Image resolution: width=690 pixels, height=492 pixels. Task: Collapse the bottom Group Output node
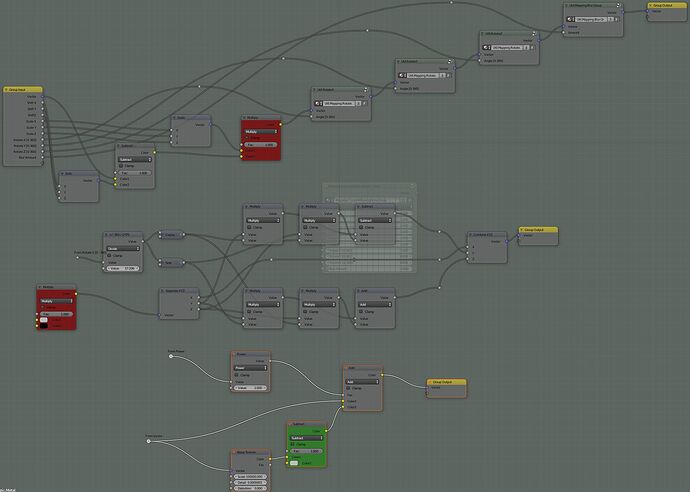430,382
